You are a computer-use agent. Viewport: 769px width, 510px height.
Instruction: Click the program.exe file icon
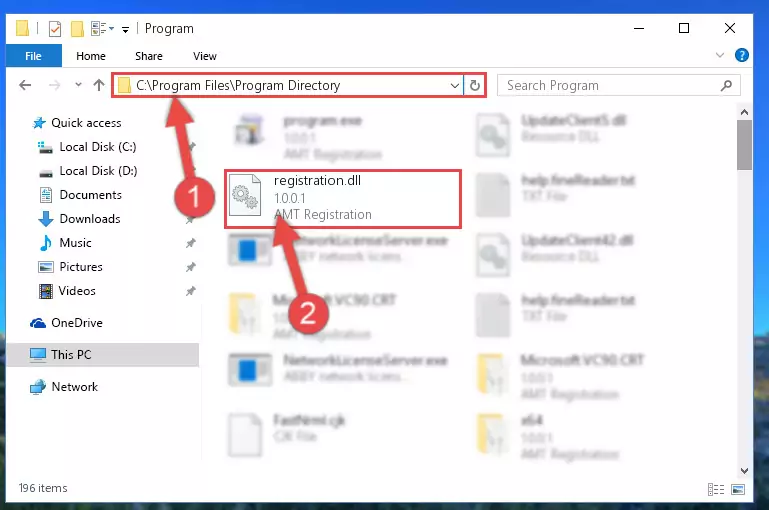click(250, 131)
